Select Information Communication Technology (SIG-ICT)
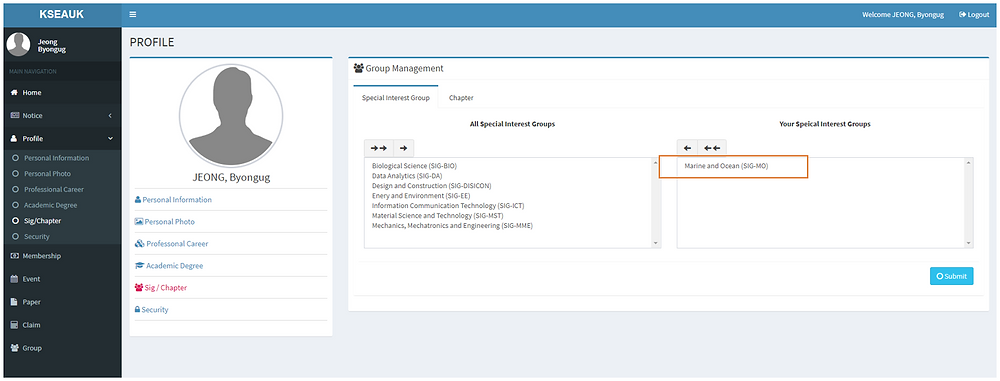This screenshot has height=381, width=1000. [448, 205]
